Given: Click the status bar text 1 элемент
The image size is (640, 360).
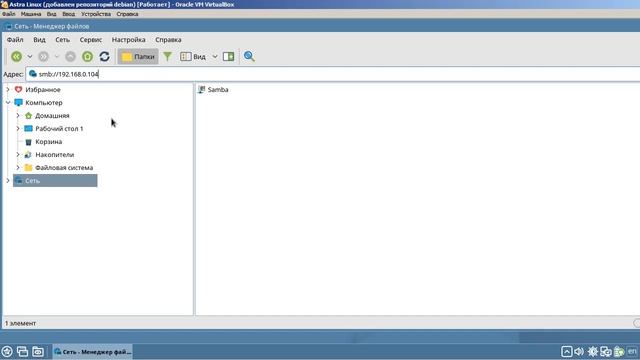Looking at the screenshot, I should (x=20, y=323).
